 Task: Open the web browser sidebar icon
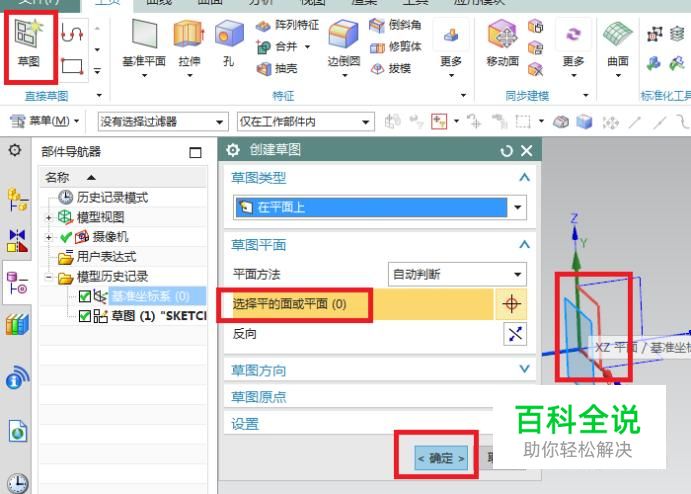click(x=18, y=431)
